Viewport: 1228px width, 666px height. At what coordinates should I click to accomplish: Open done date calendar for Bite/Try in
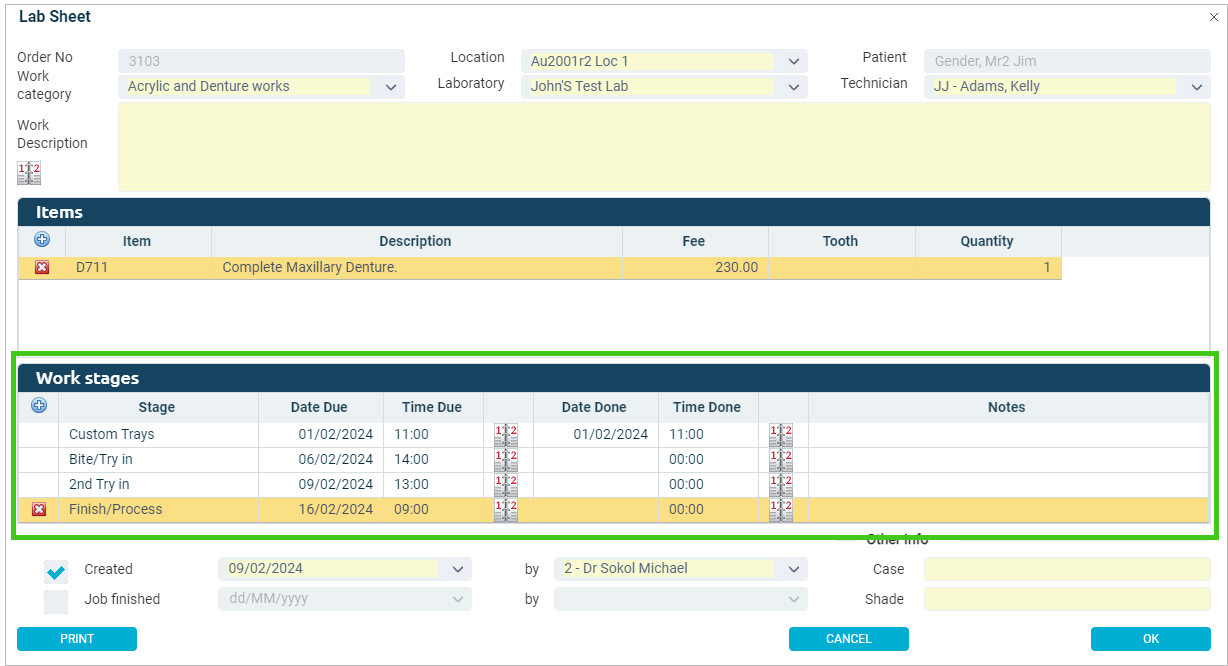tap(781, 460)
